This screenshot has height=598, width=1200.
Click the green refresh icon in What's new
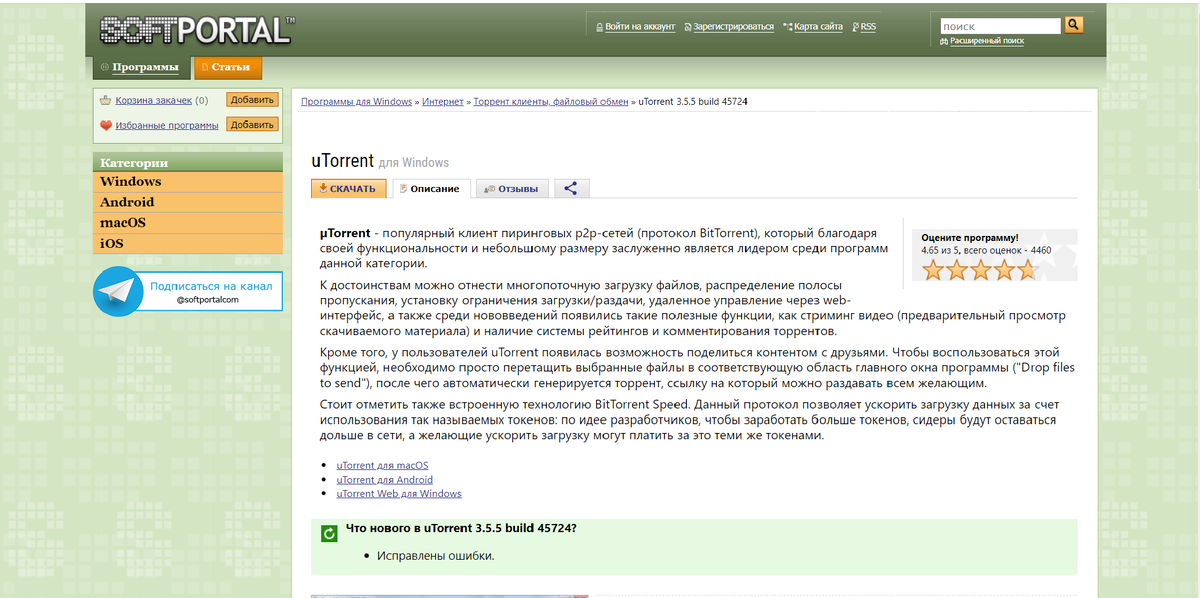[x=328, y=533]
